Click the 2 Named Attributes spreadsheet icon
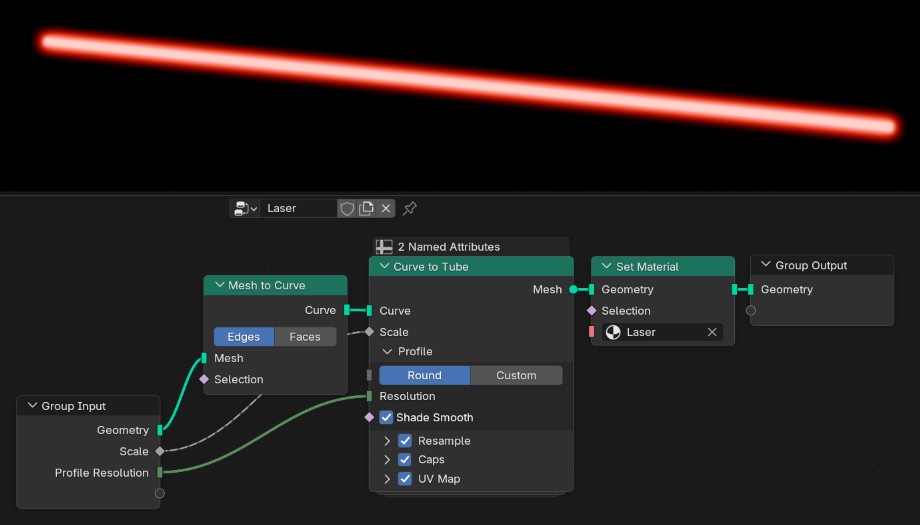920x525 pixels. tap(384, 247)
